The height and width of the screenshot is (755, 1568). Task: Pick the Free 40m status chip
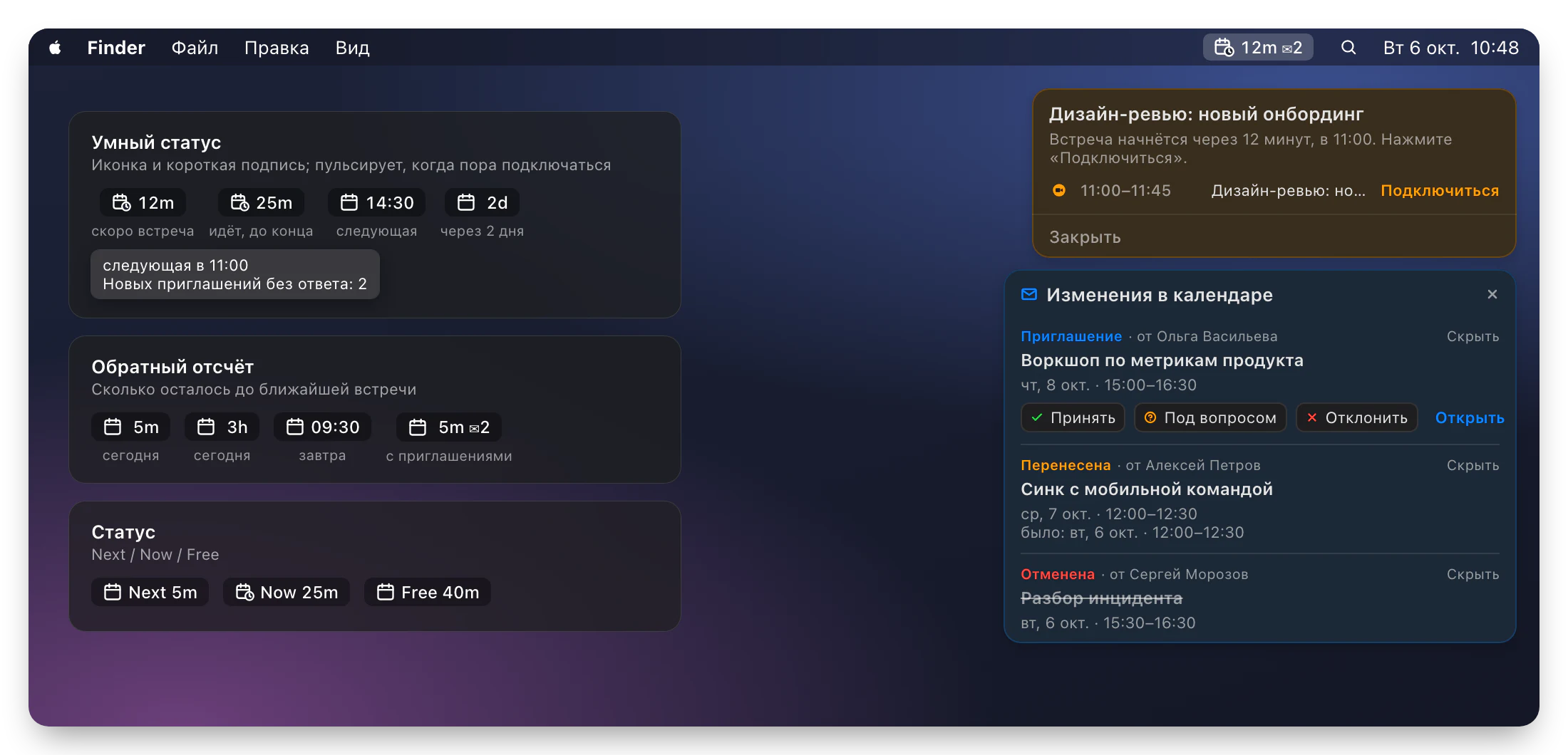pos(428,593)
